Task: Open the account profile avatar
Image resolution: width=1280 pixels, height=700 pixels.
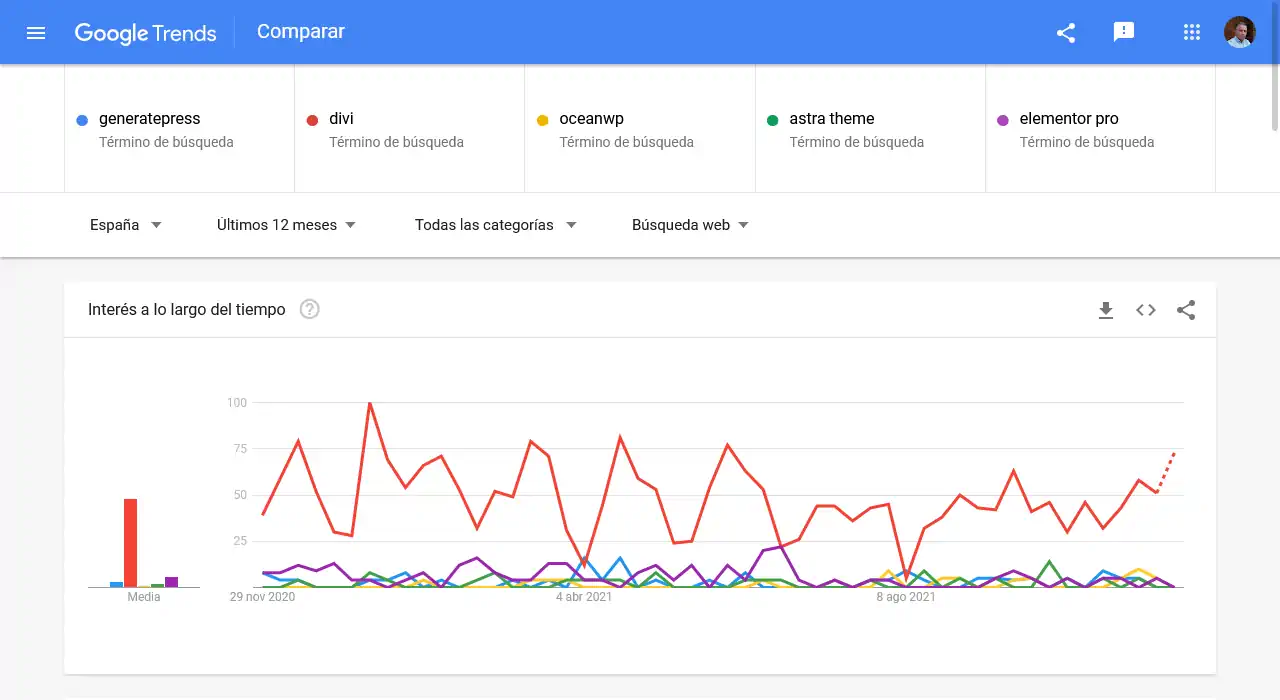Action: 1240,32
